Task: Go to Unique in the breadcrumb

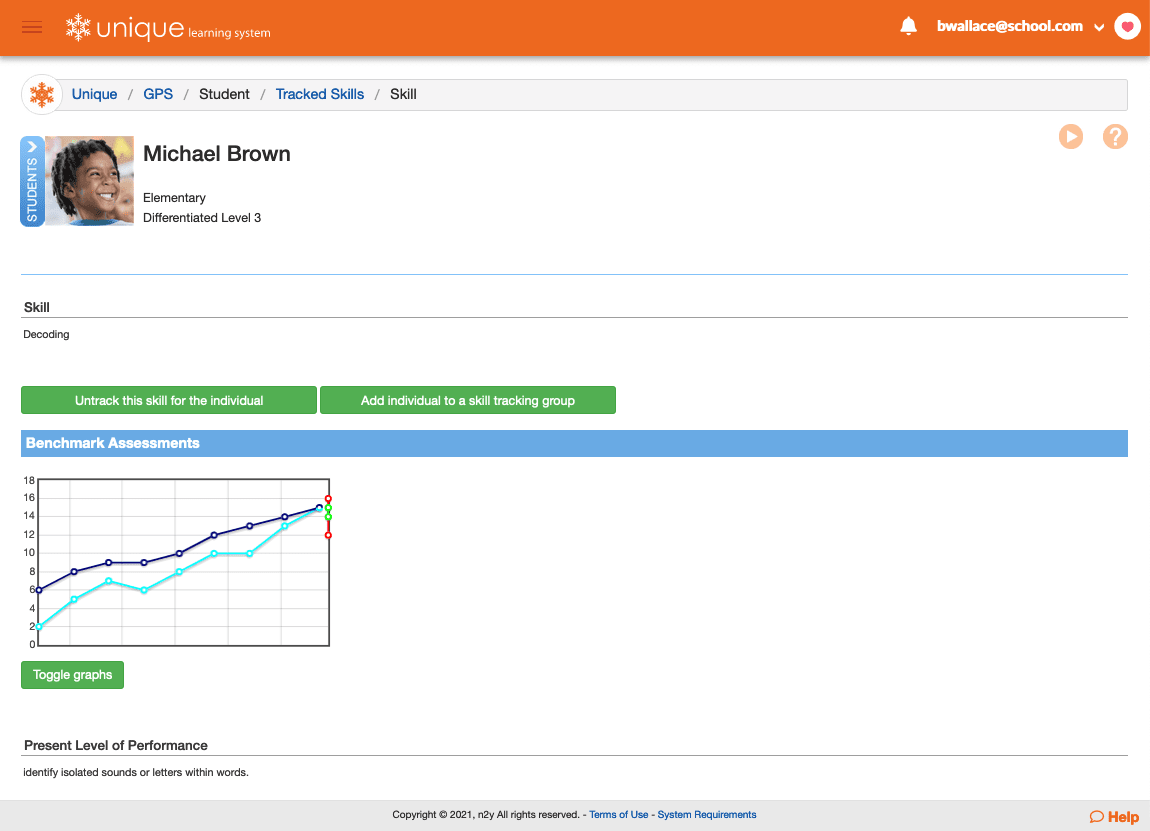Action: (94, 94)
